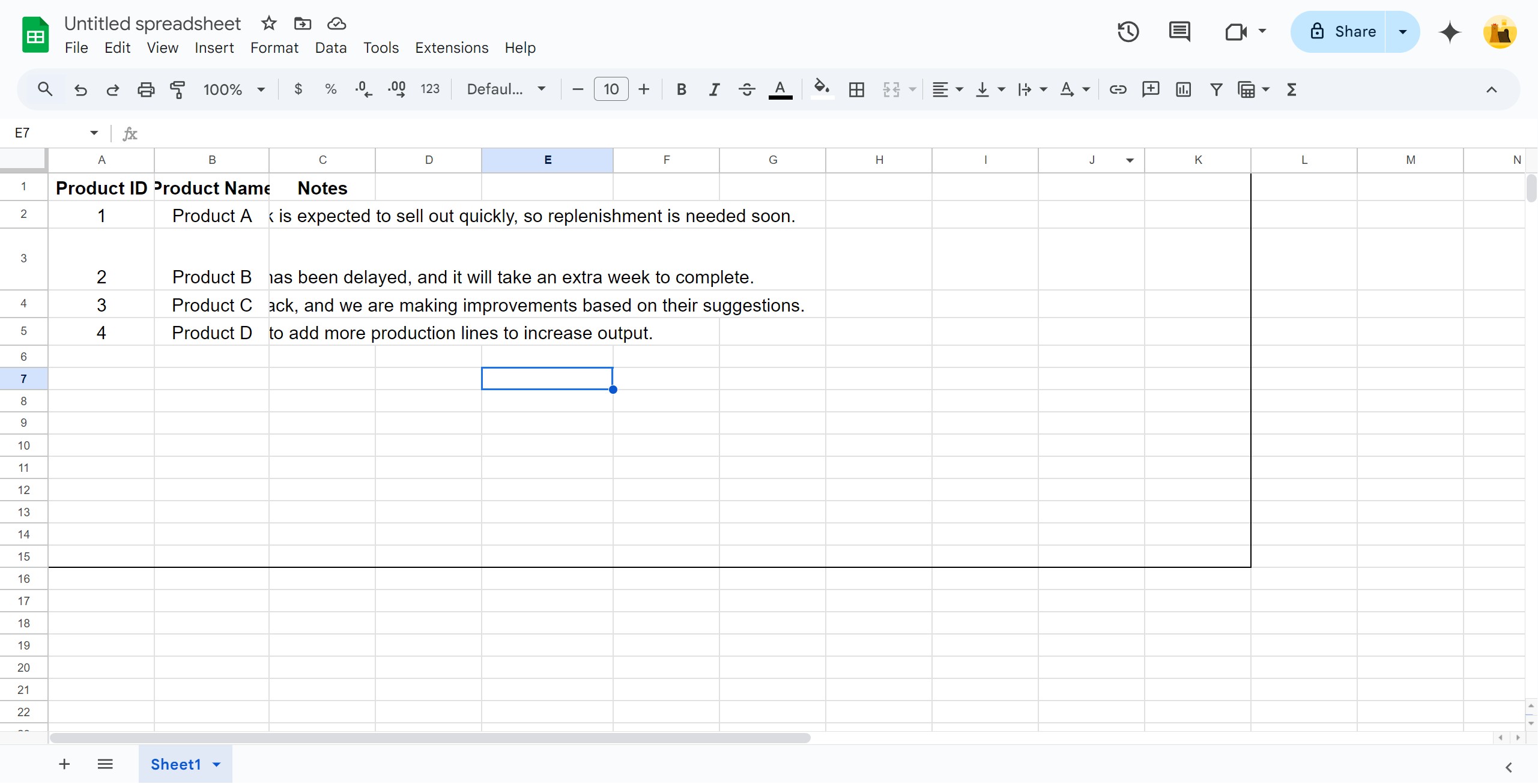This screenshot has width=1538, height=784.
Task: Open the font family dropdown
Action: [506, 89]
